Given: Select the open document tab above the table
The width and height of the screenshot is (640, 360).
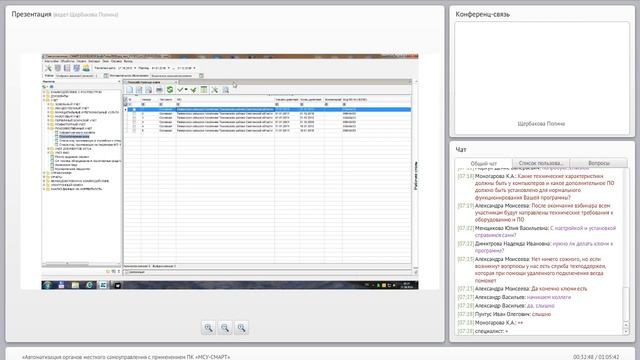Looking at the screenshot, I should (x=151, y=82).
